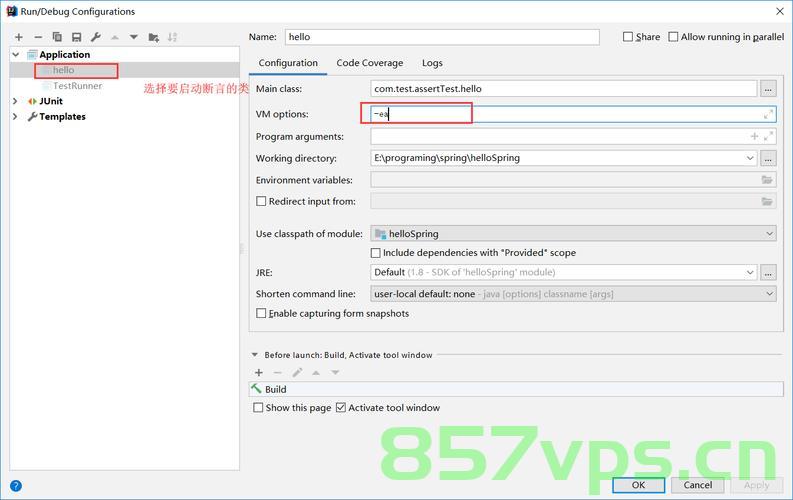Image resolution: width=793 pixels, height=500 pixels.
Task: Sort configurations alphabetically
Action: (172, 37)
